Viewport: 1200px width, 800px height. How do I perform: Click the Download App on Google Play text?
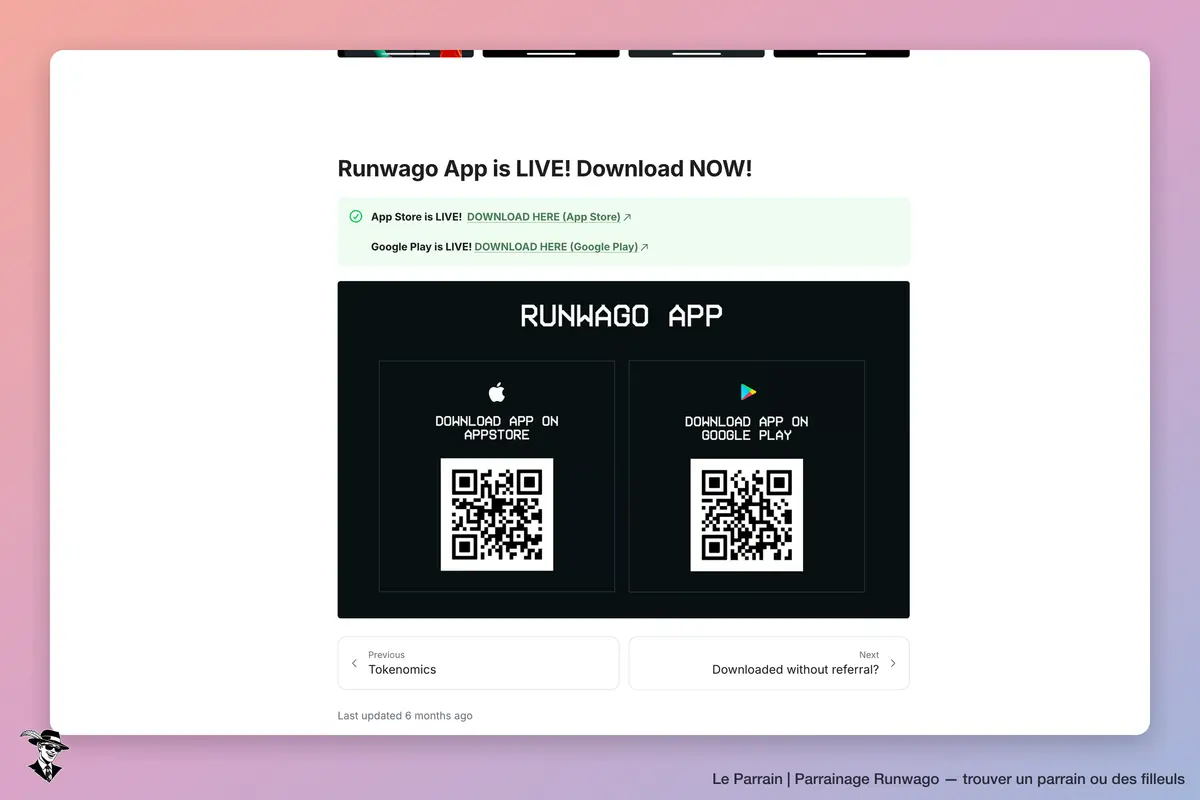pyautogui.click(x=747, y=428)
